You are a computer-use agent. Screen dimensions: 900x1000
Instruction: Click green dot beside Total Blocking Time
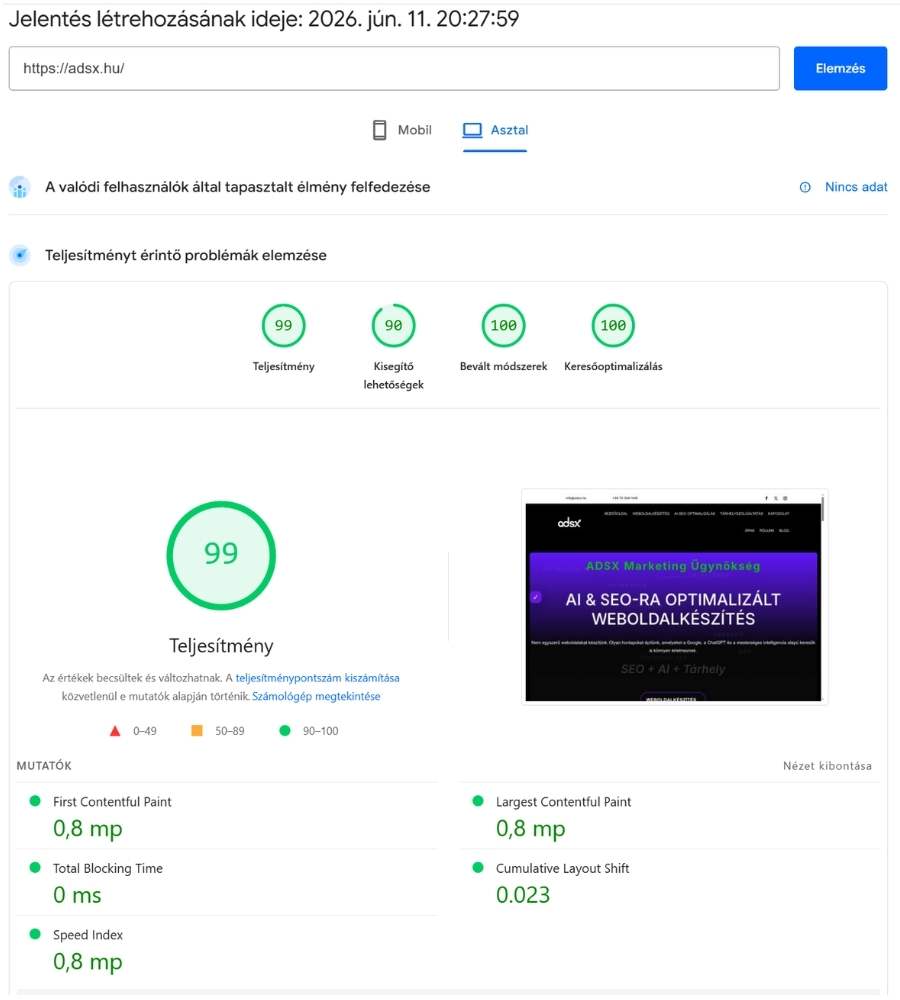(x=35, y=867)
